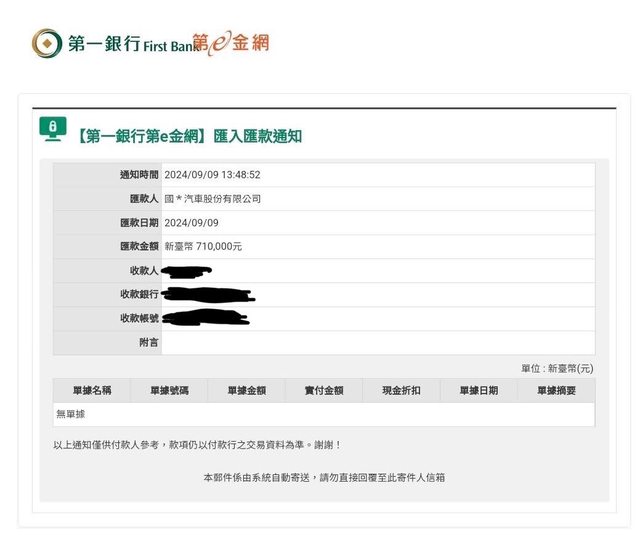This screenshot has width=640, height=536.
Task: Select the 無單據 table row
Action: pyautogui.click(x=323, y=413)
